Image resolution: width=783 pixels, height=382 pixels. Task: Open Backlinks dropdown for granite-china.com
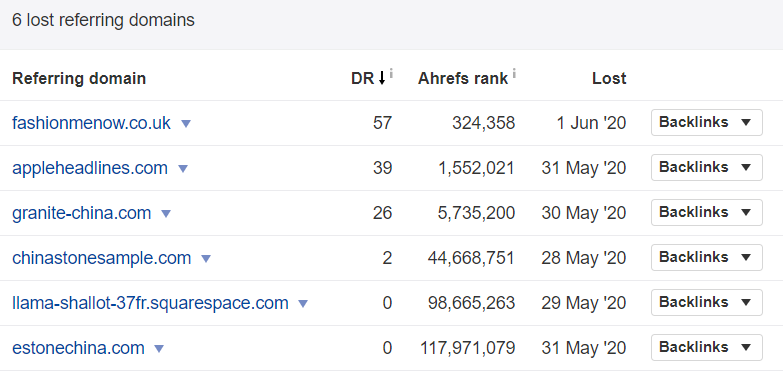pos(707,212)
